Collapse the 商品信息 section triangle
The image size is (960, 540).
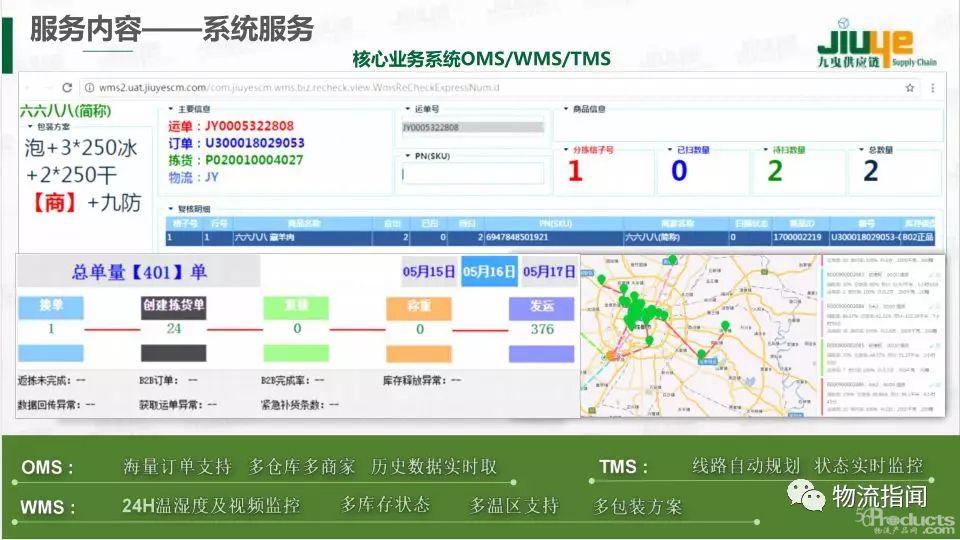pyautogui.click(x=566, y=108)
